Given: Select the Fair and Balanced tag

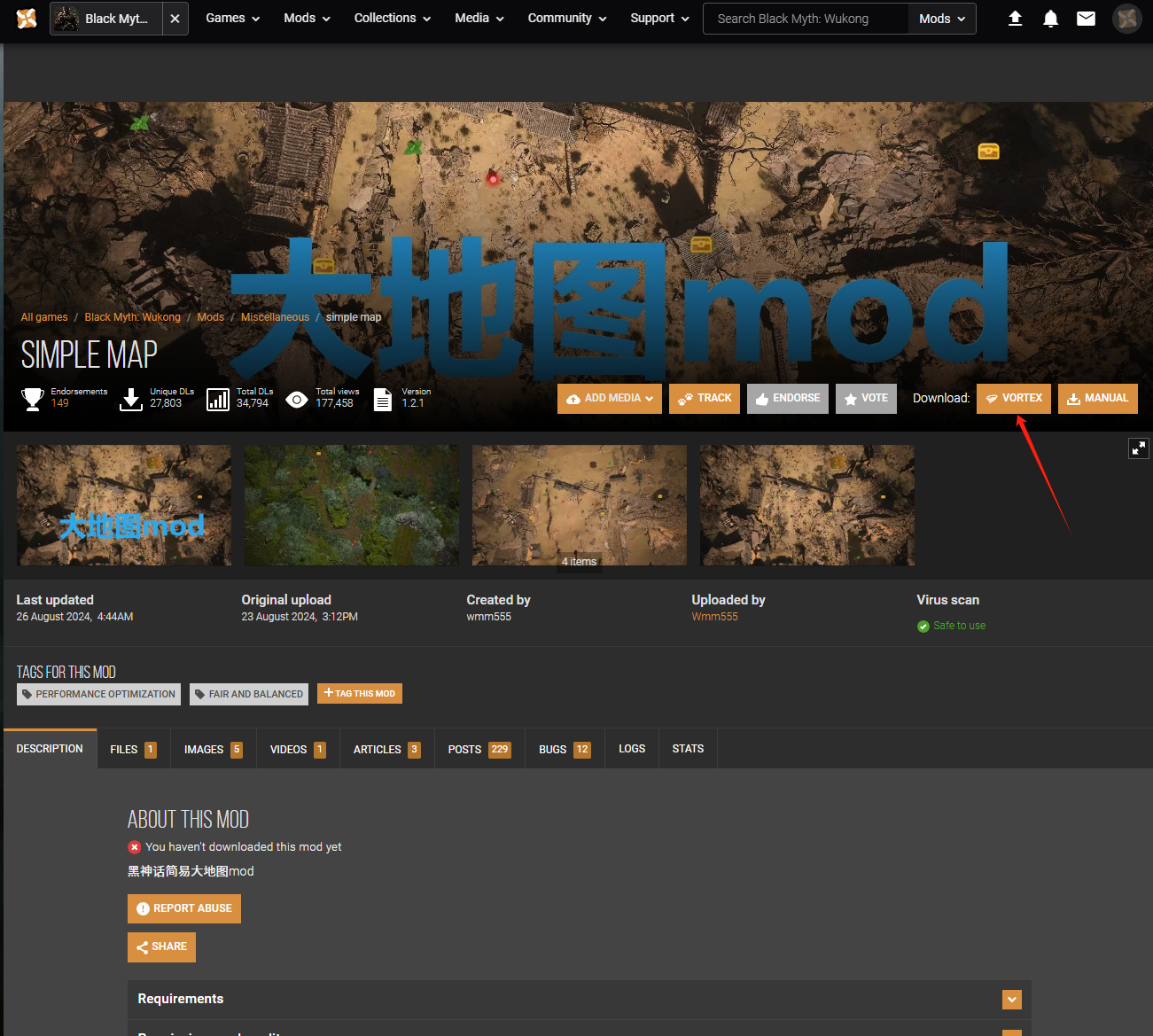Looking at the screenshot, I should [249, 694].
